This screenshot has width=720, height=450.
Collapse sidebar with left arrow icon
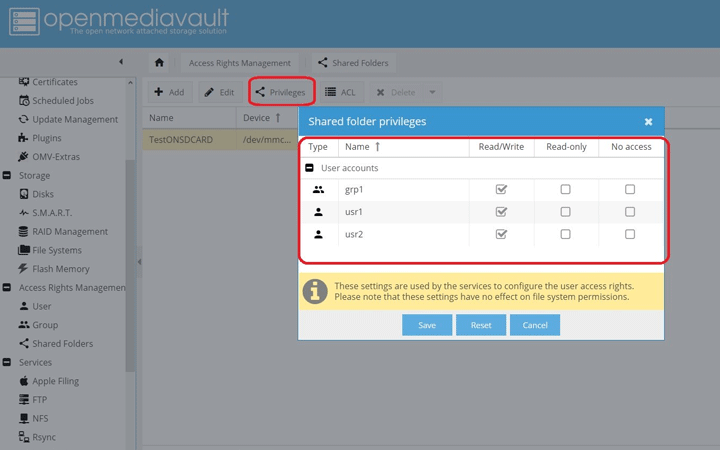[x=121, y=62]
